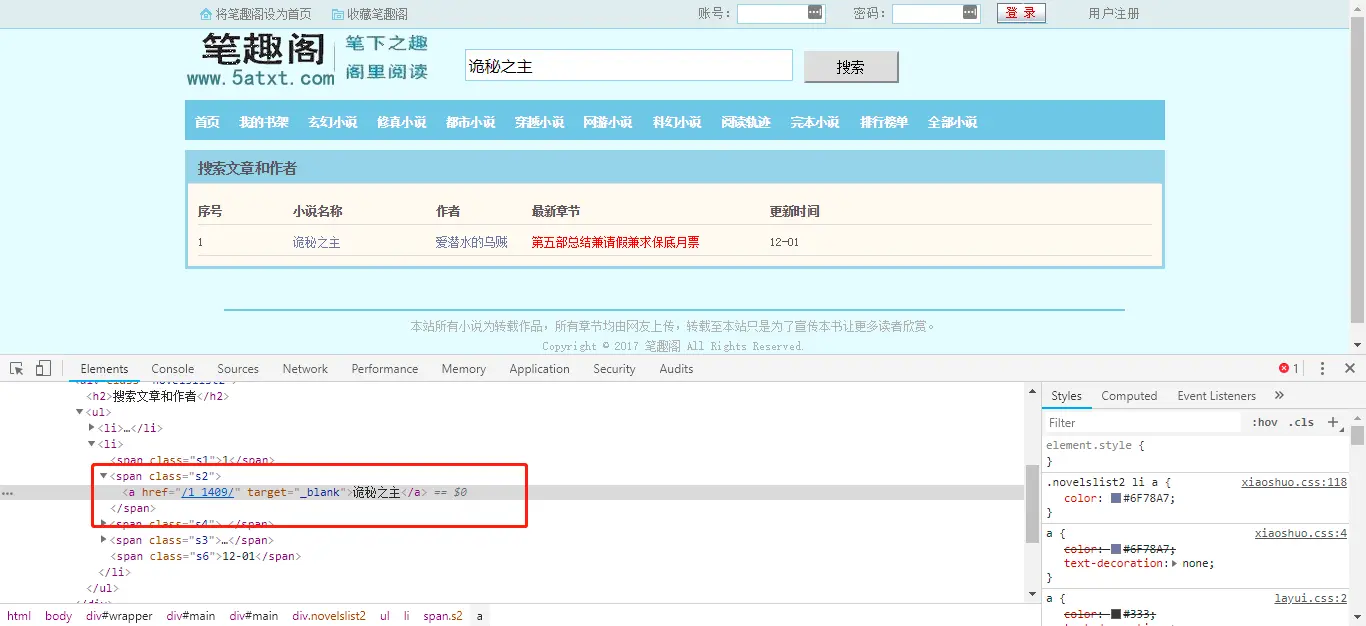Viewport: 1366px width, 626px height.
Task: Click the New Style Rule plus icon
Action: [1333, 422]
